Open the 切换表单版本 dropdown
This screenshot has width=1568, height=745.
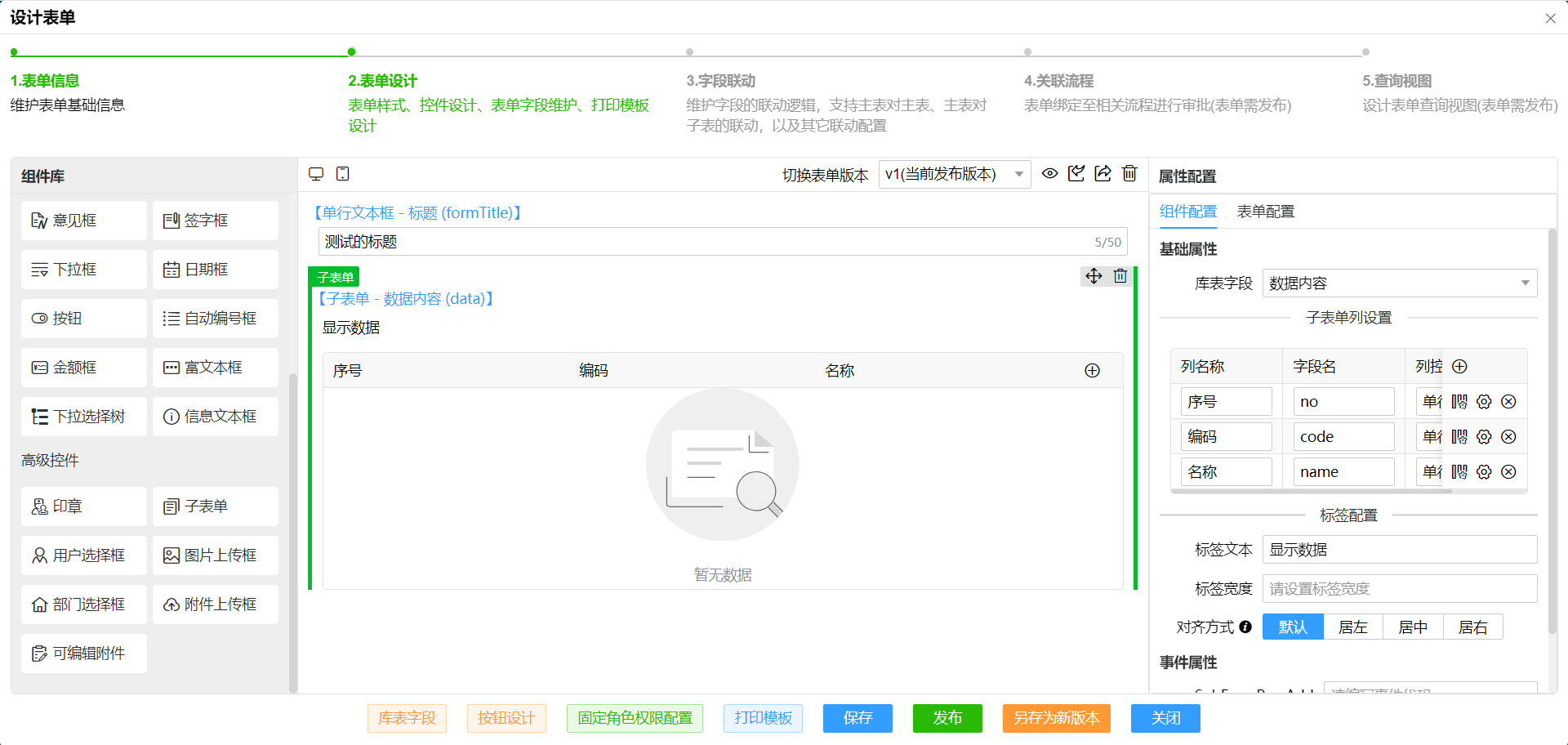coord(953,174)
